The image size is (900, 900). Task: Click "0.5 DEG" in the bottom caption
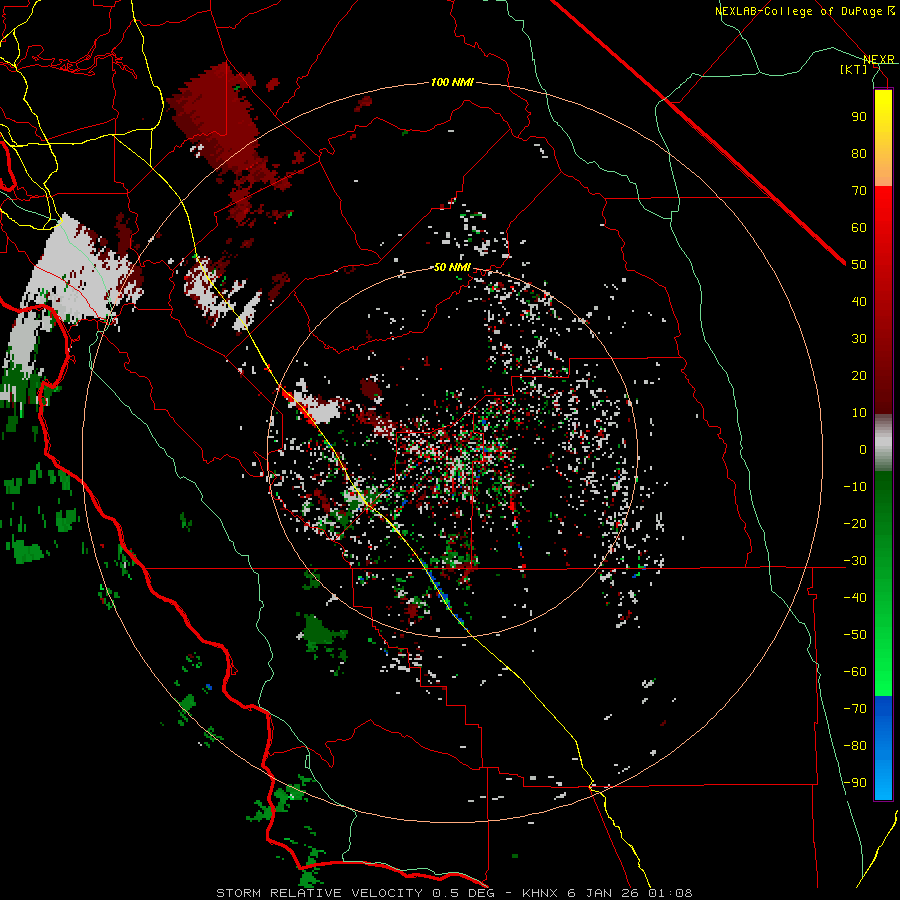pos(461,893)
